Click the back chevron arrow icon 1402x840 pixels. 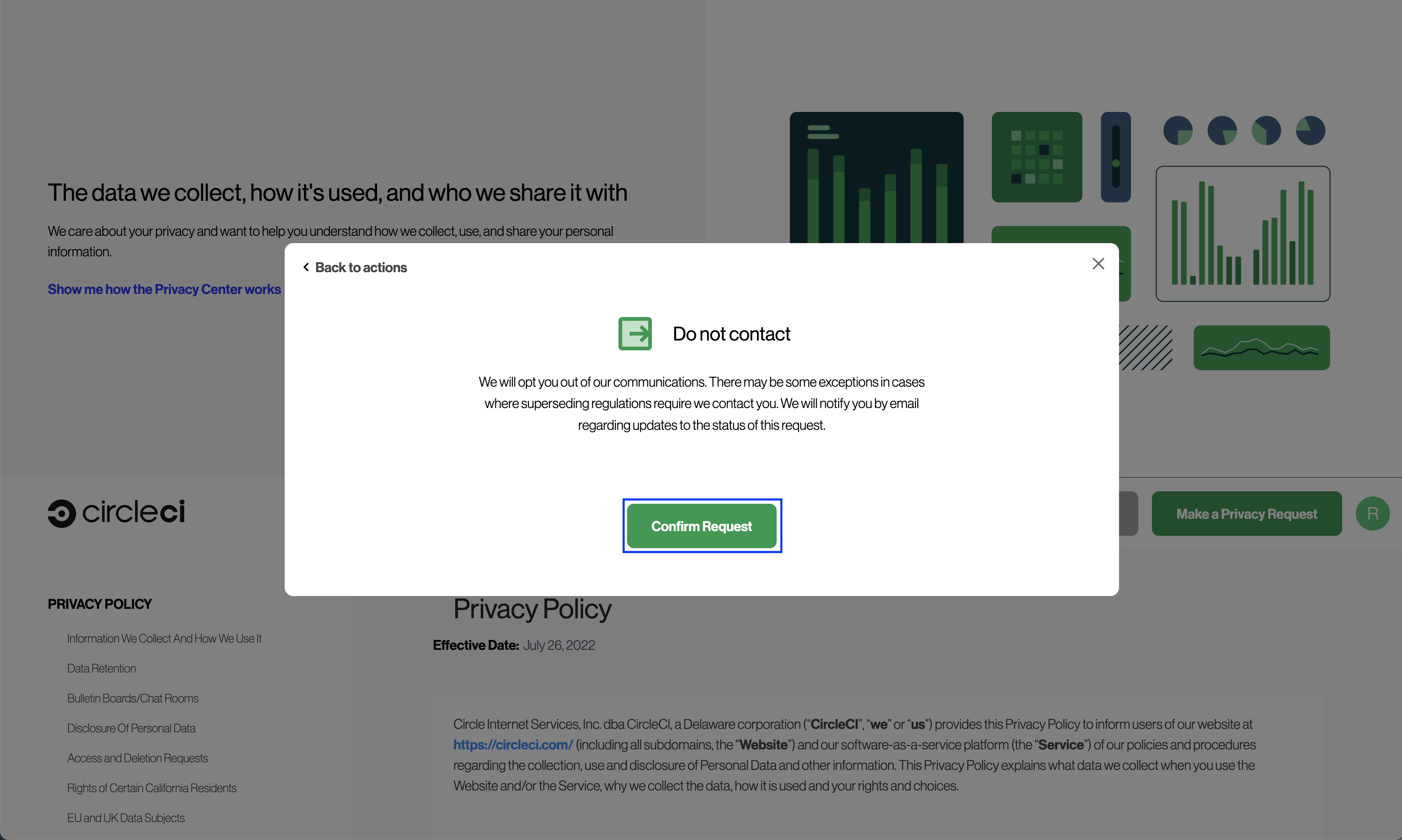pyautogui.click(x=306, y=267)
